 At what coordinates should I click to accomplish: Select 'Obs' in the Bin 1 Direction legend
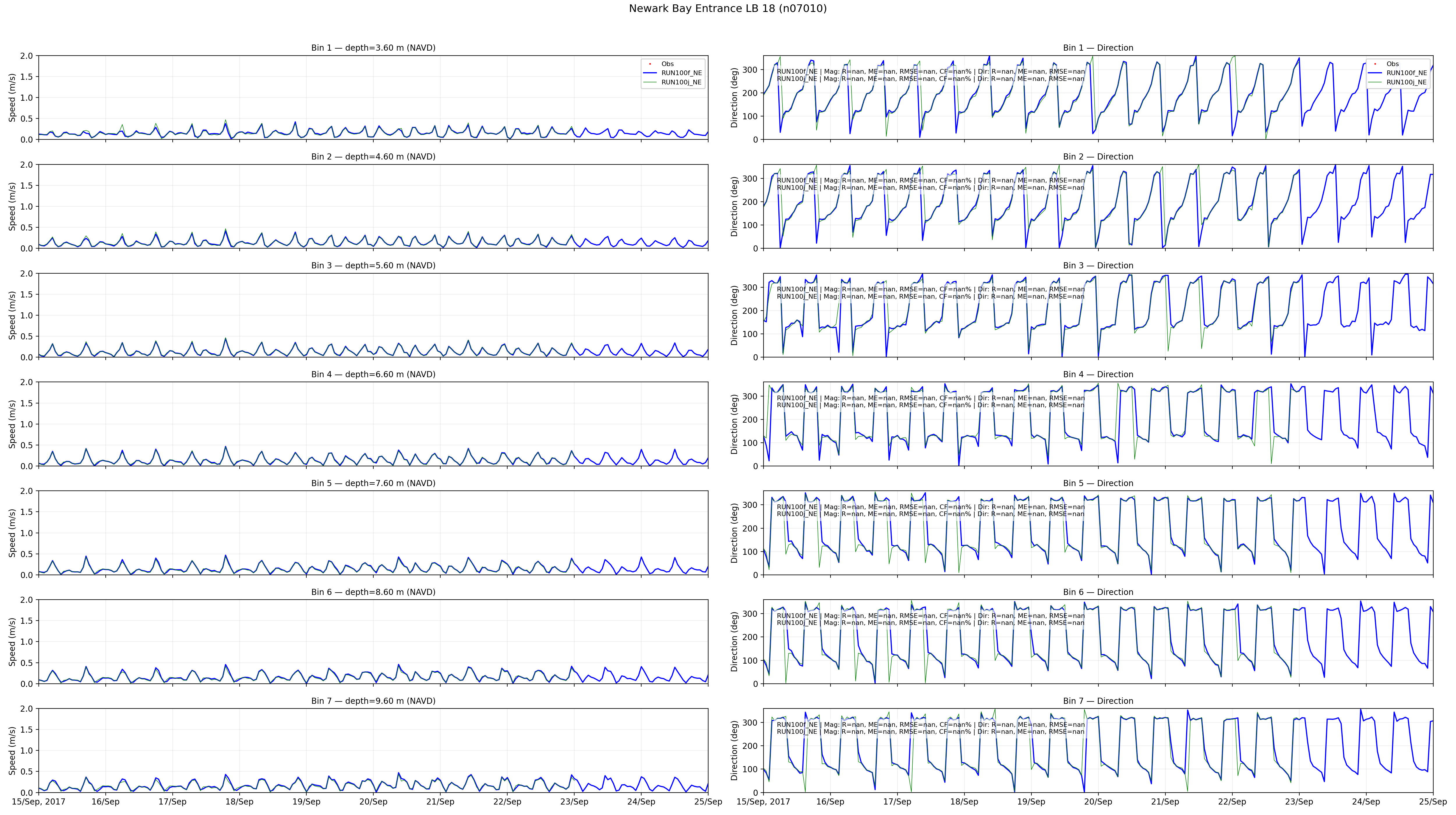1393,64
